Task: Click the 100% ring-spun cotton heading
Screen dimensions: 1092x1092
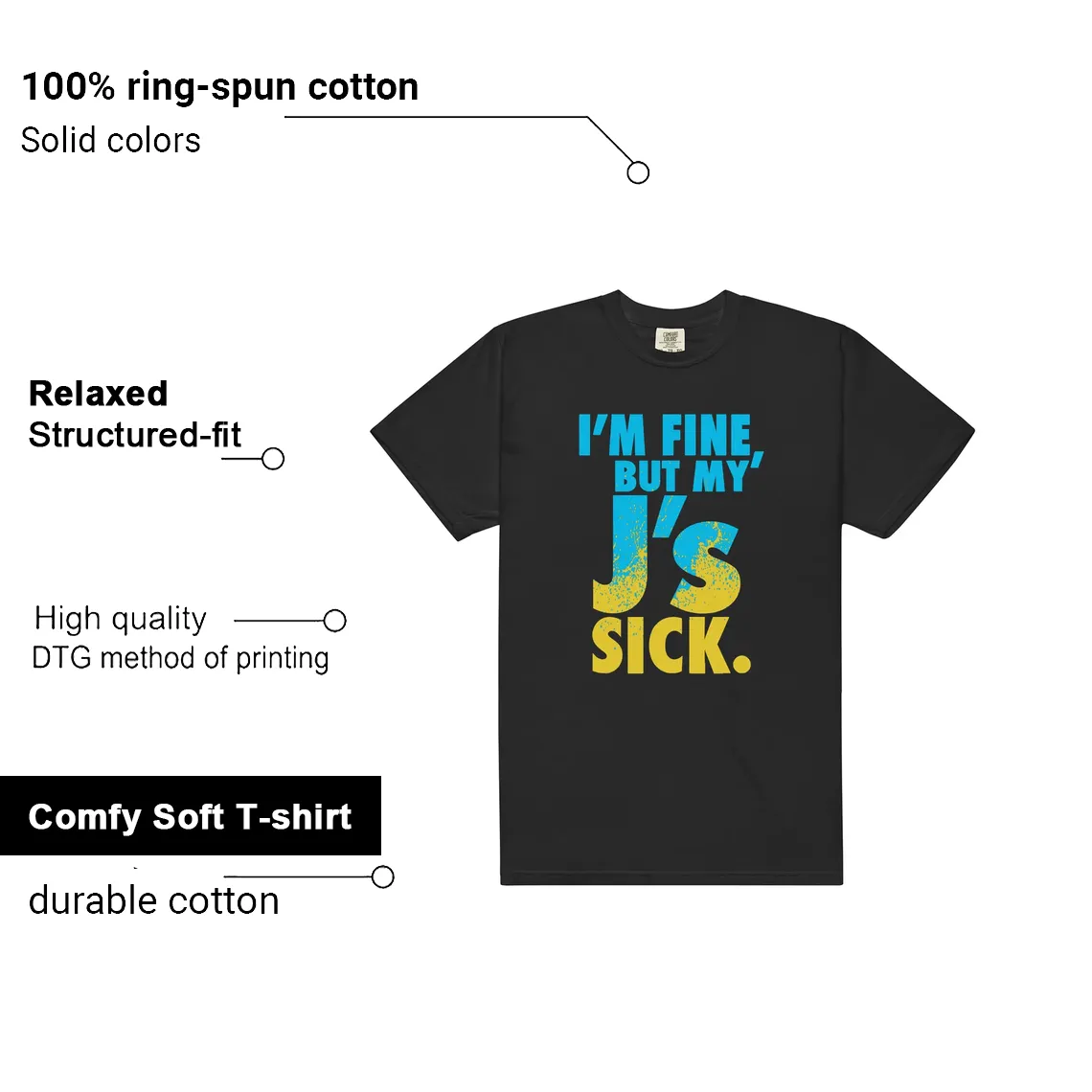Action: 220,88
